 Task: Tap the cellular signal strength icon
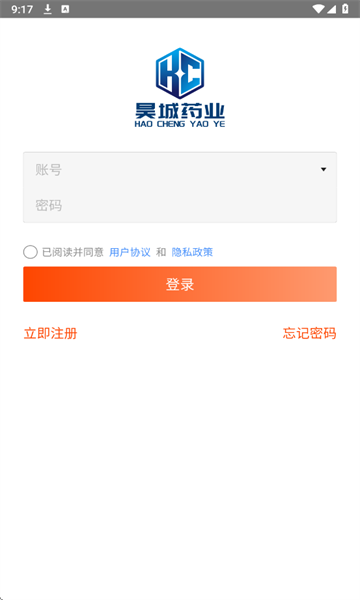331,9
